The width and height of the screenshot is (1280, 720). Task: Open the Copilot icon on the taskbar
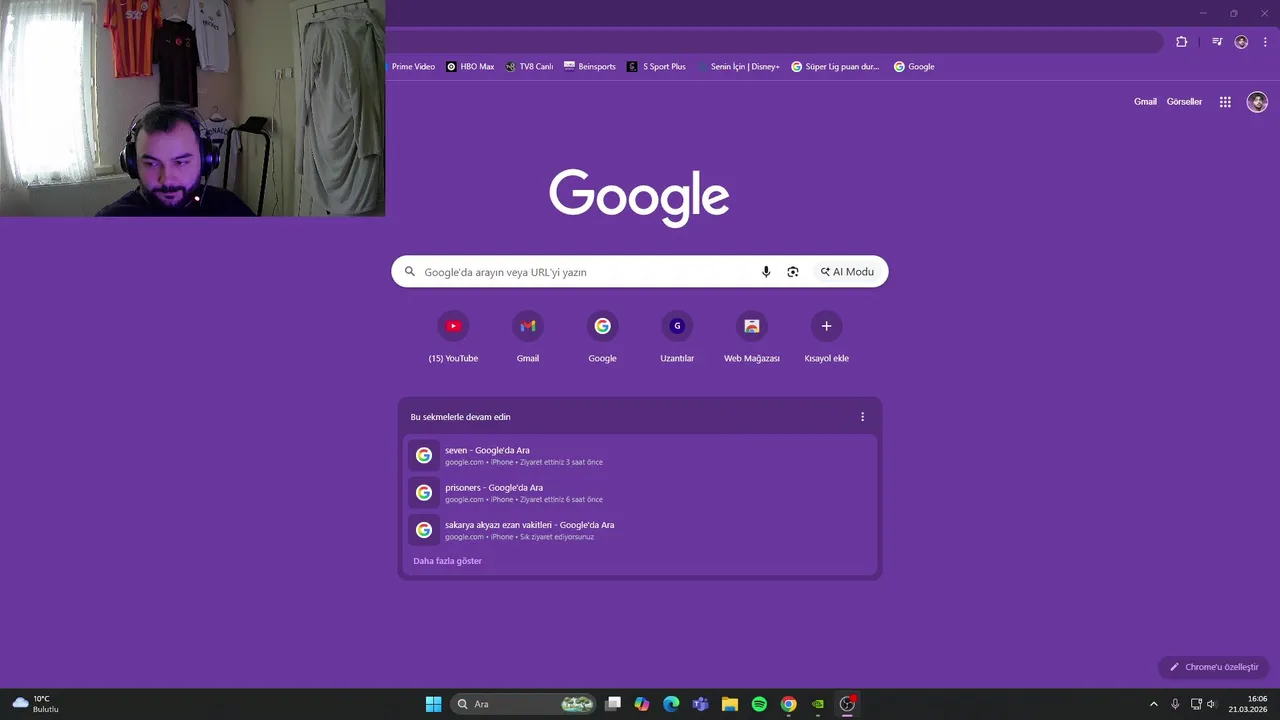pyautogui.click(x=642, y=704)
